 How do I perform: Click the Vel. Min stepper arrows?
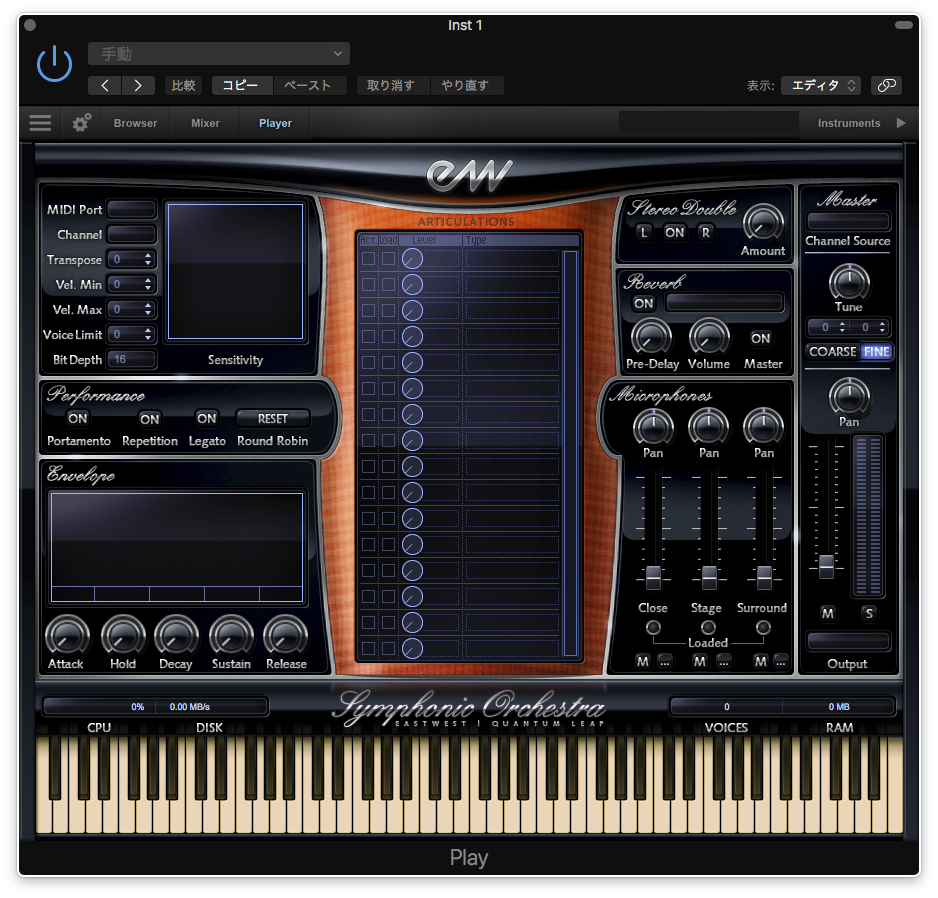(148, 285)
